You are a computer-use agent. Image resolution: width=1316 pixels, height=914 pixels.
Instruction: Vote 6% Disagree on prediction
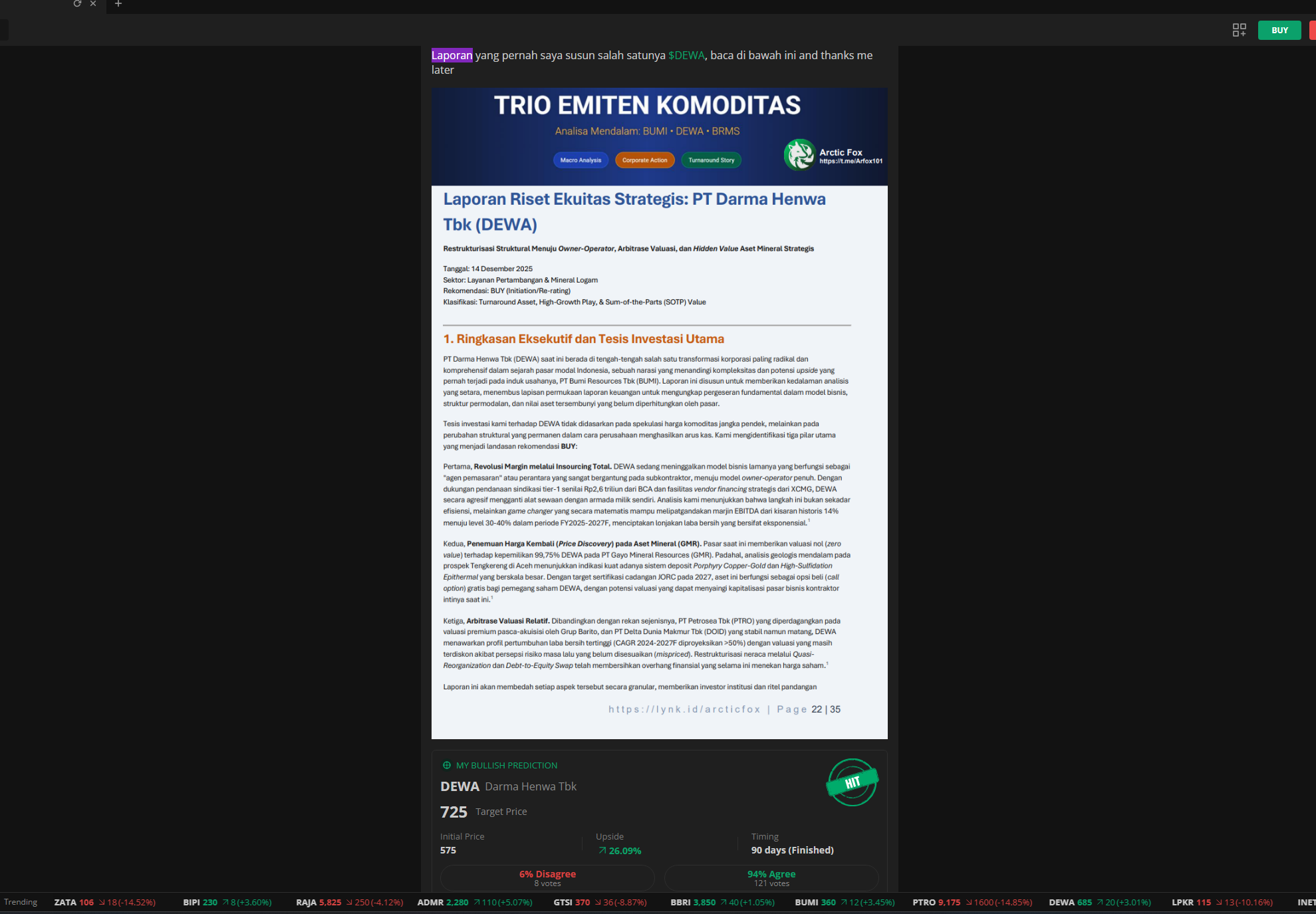pyautogui.click(x=547, y=878)
